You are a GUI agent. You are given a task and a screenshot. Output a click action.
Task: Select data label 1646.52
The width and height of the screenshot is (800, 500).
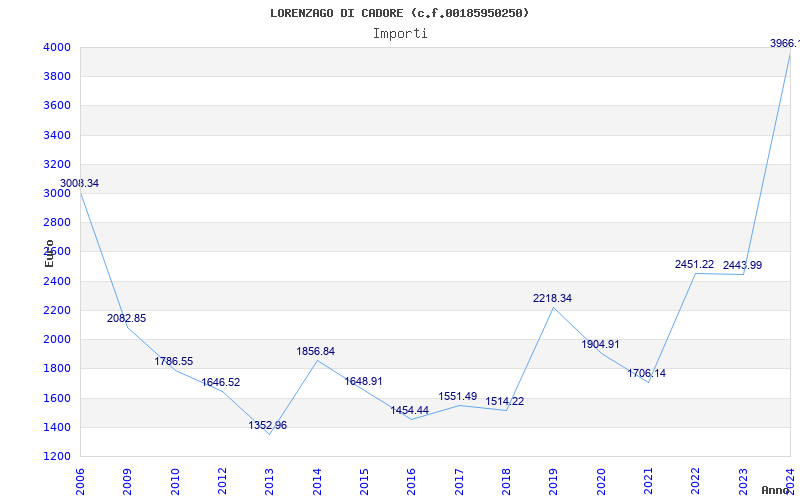click(x=221, y=382)
